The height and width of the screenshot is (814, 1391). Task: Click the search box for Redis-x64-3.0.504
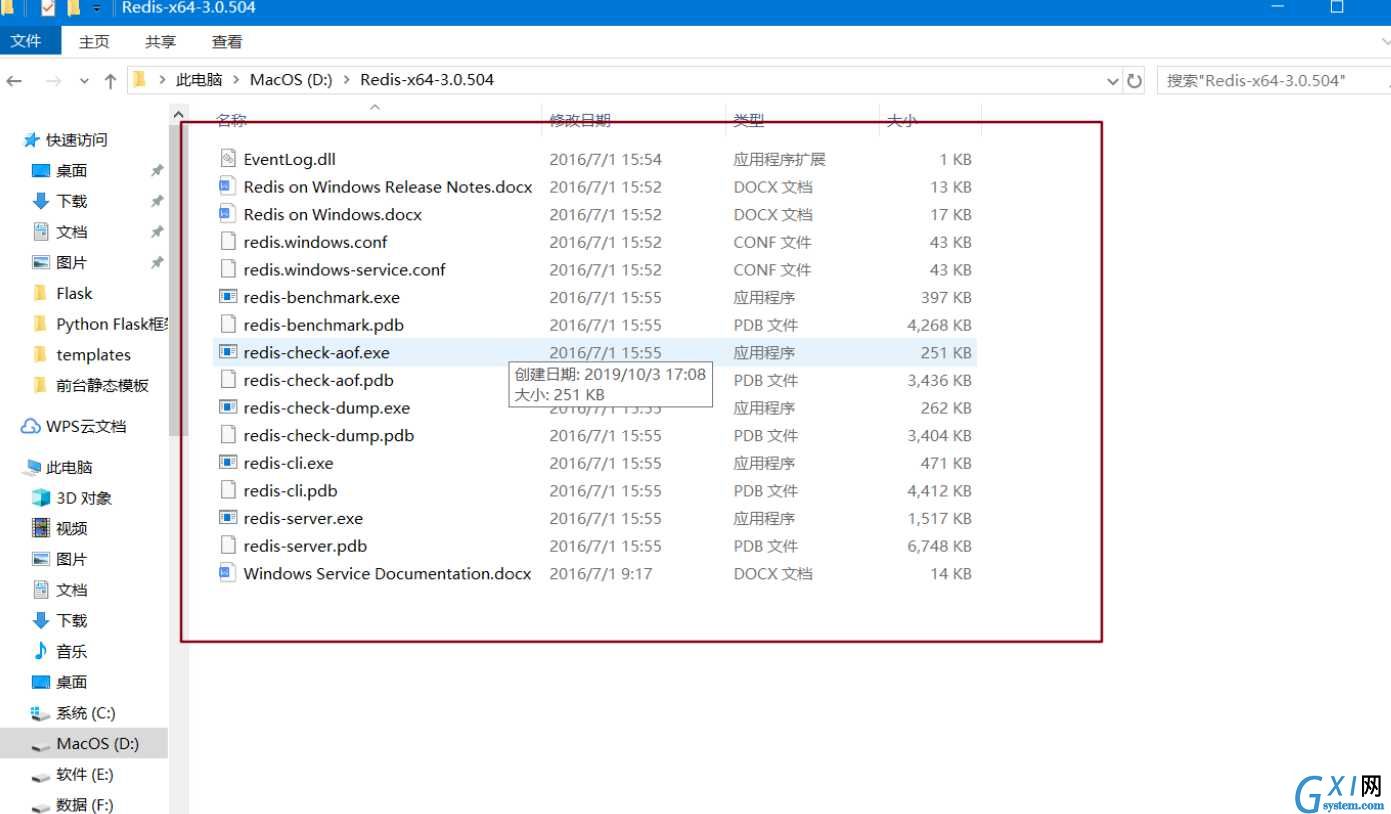click(x=1273, y=80)
